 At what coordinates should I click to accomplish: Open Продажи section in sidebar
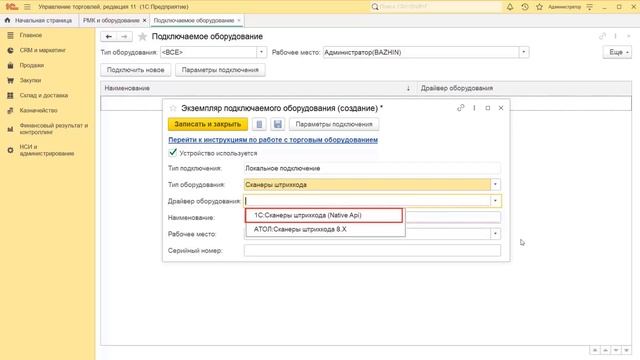click(x=32, y=65)
